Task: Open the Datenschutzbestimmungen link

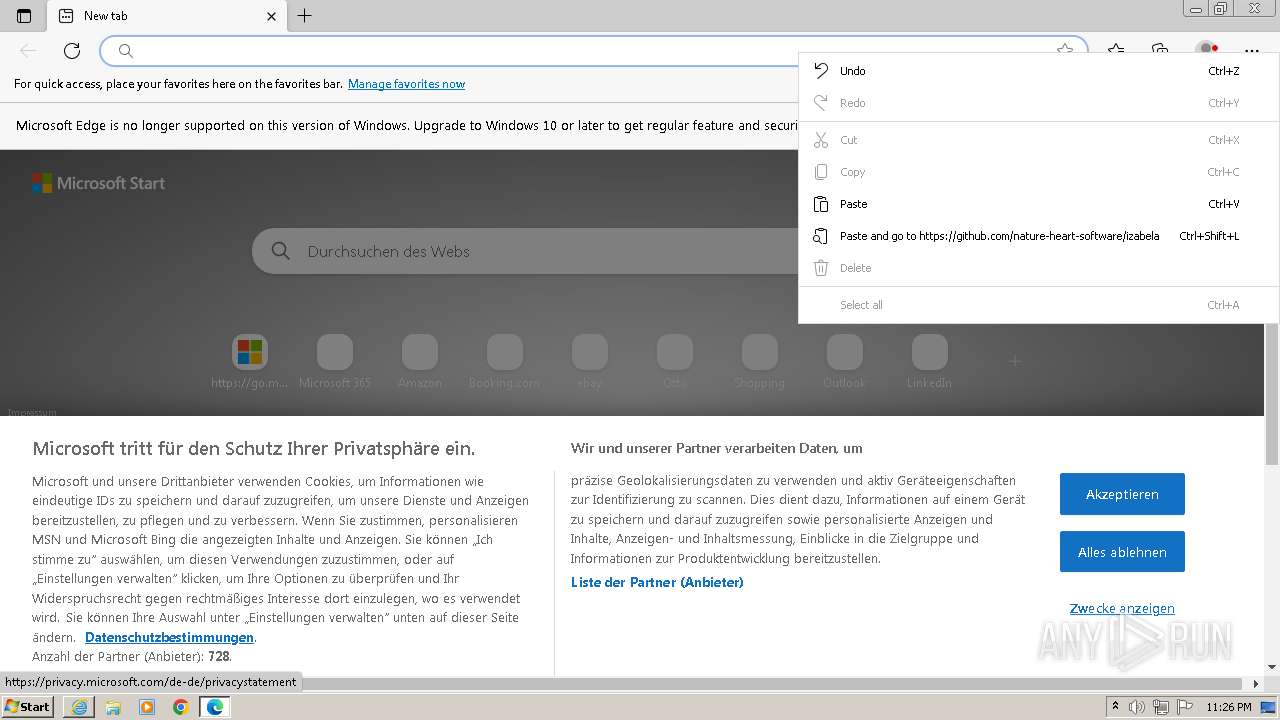Action: tap(169, 637)
